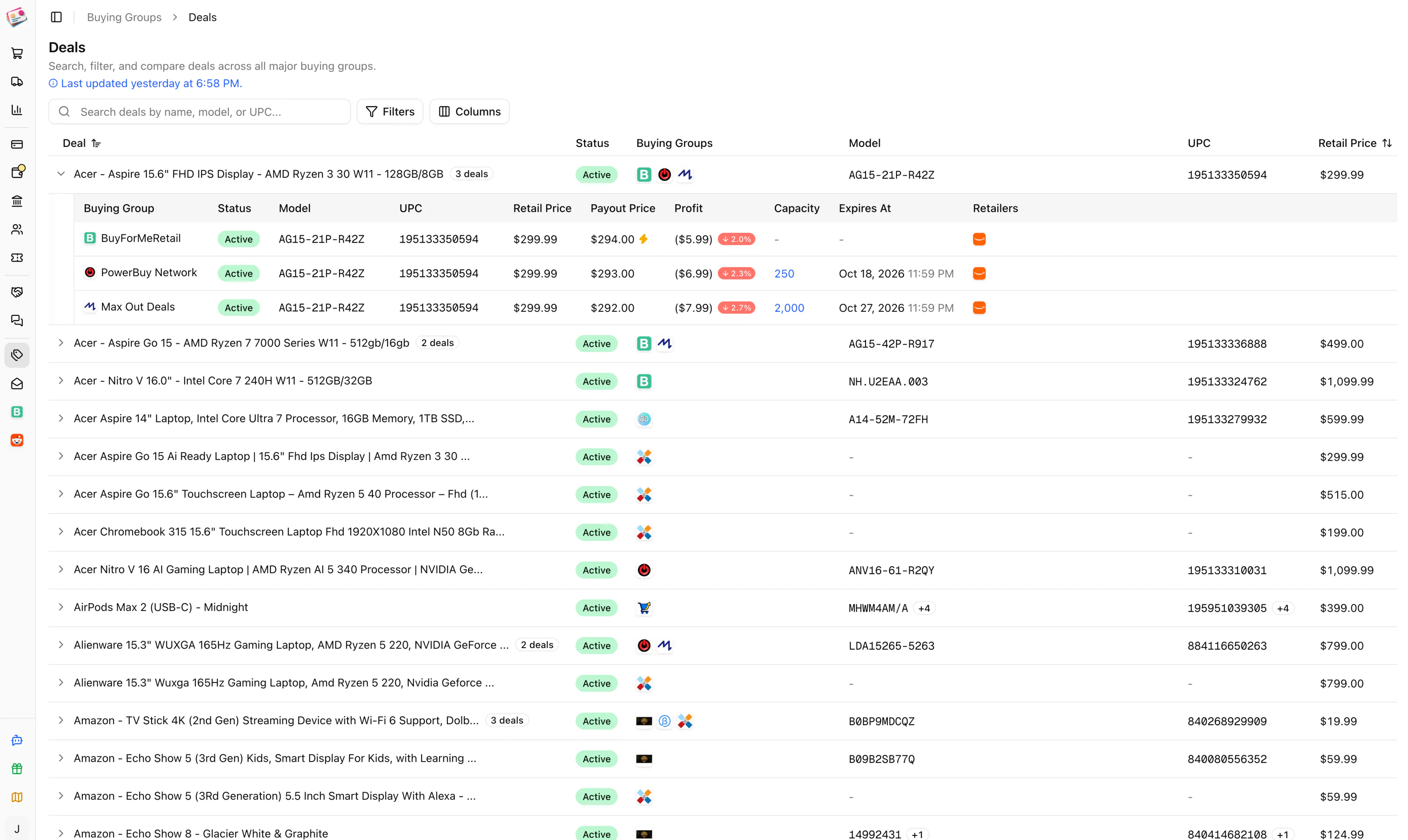Click the model ANV16-61-R2QY
1408x840 pixels.
pos(891,570)
